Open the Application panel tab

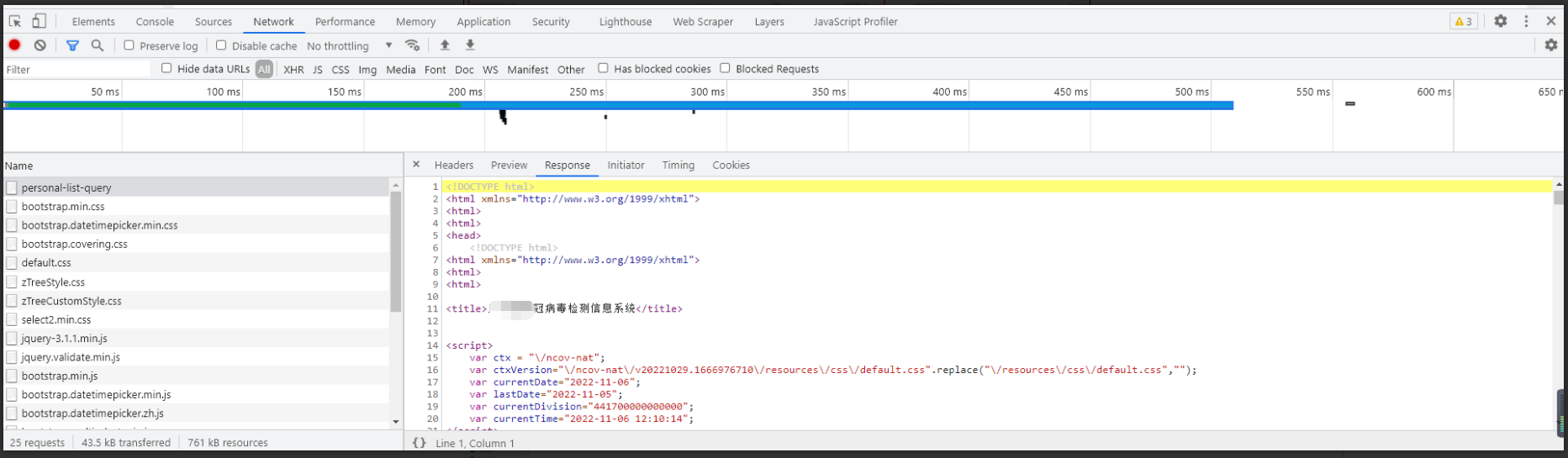483,22
